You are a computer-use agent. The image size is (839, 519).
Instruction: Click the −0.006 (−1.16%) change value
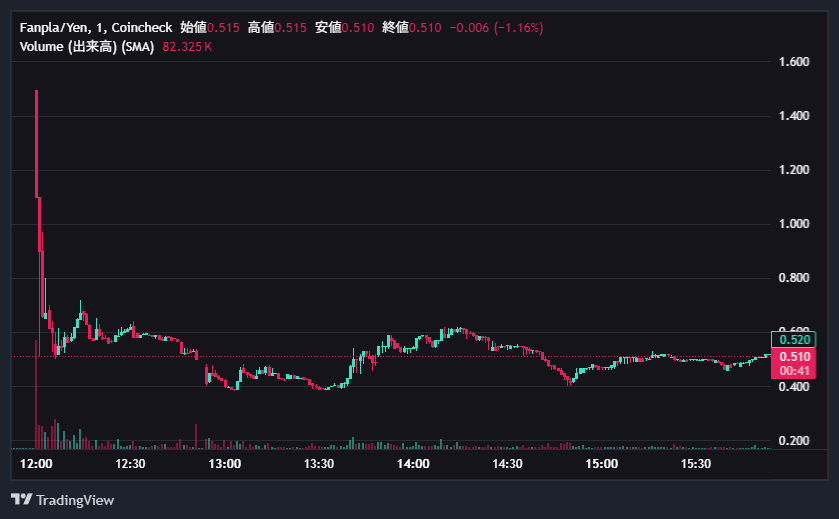coord(496,28)
